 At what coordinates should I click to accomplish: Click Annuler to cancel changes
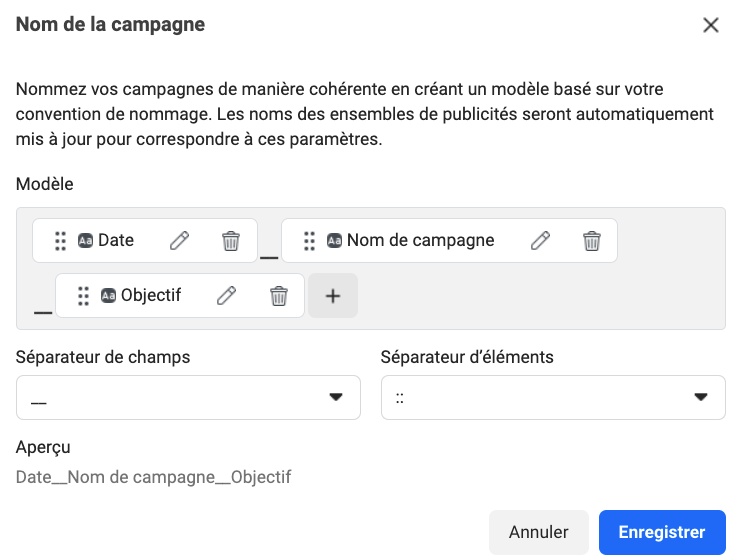click(x=538, y=532)
